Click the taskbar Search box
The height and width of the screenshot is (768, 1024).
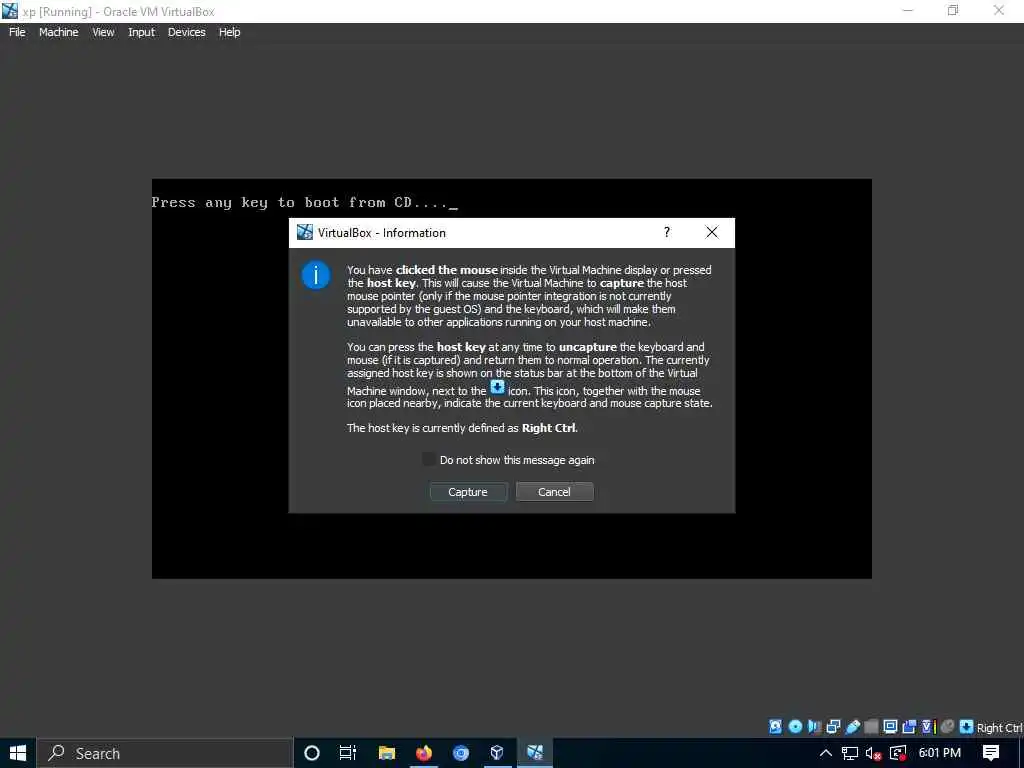[x=165, y=753]
